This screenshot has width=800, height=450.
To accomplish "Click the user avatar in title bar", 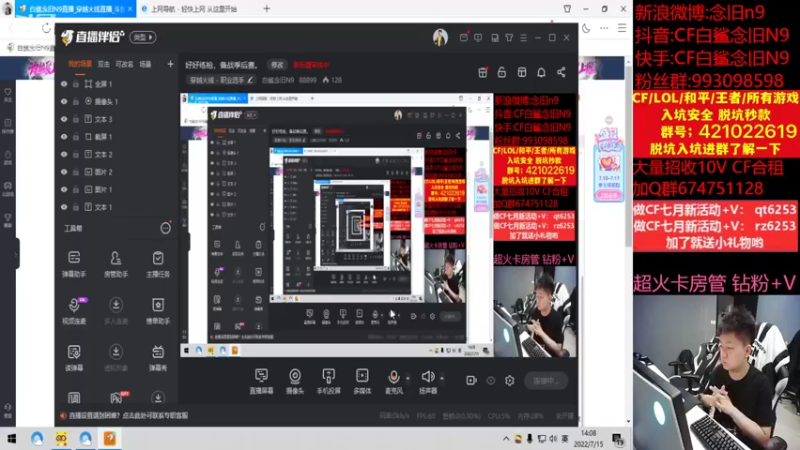I will coord(440,37).
